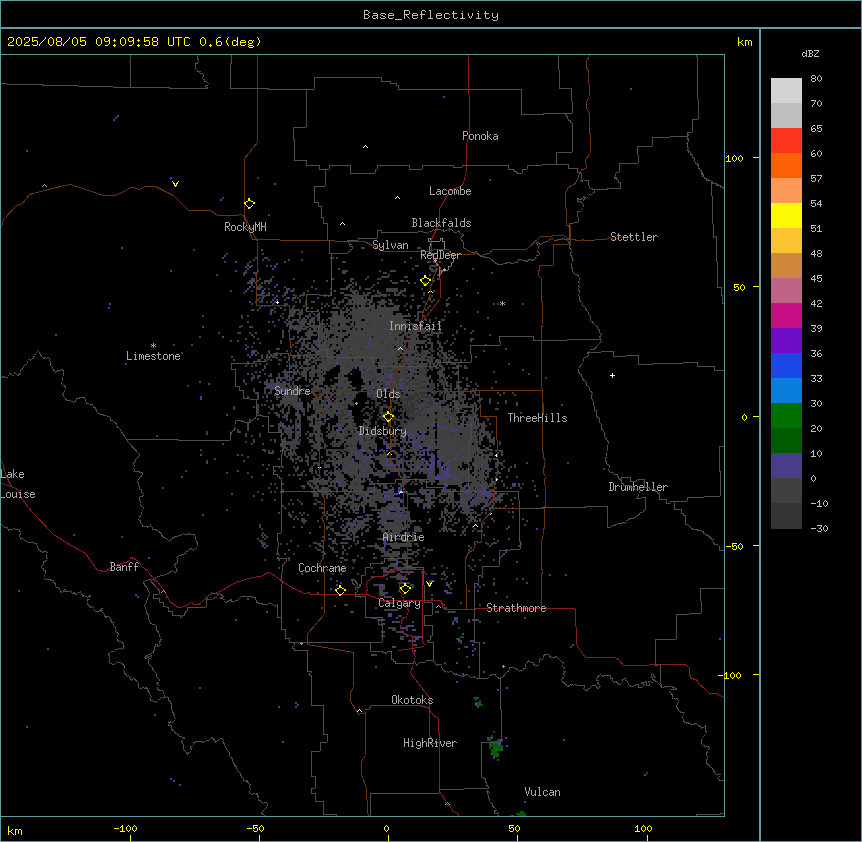The height and width of the screenshot is (842, 862).
Task: Click the Calgary city label
Action: (x=399, y=603)
